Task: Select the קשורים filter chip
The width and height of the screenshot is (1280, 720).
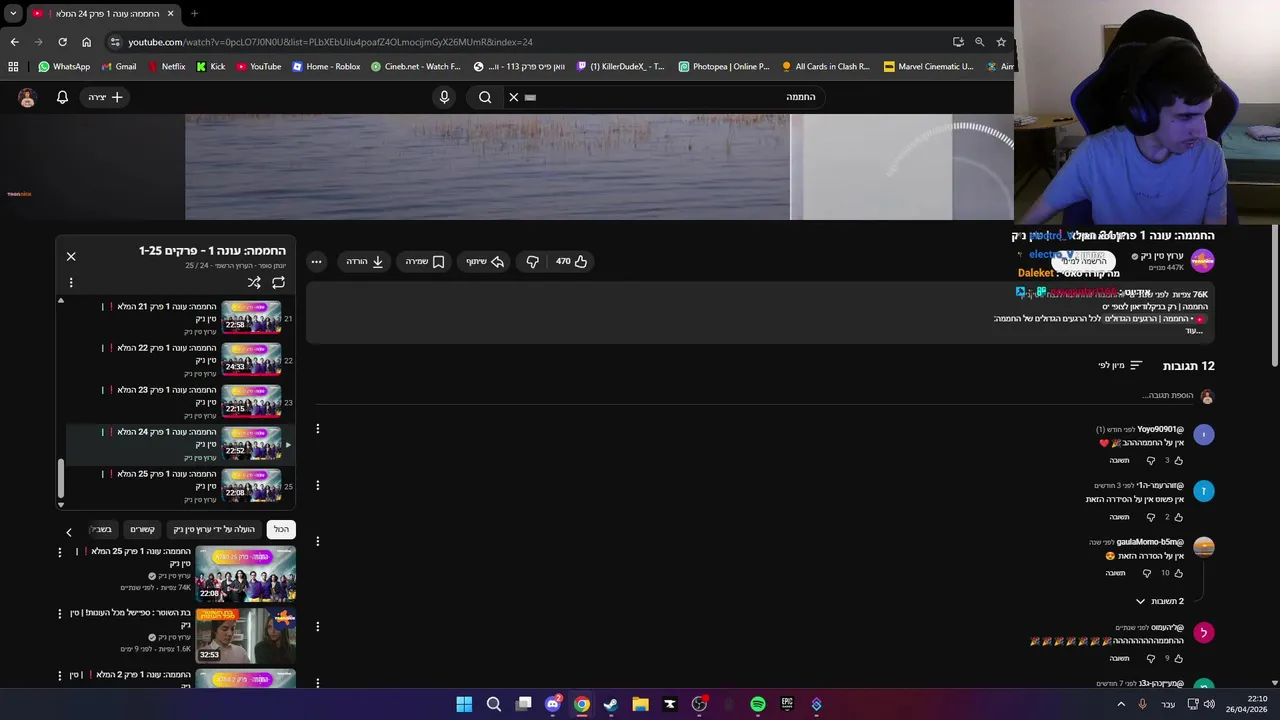Action: [142, 529]
